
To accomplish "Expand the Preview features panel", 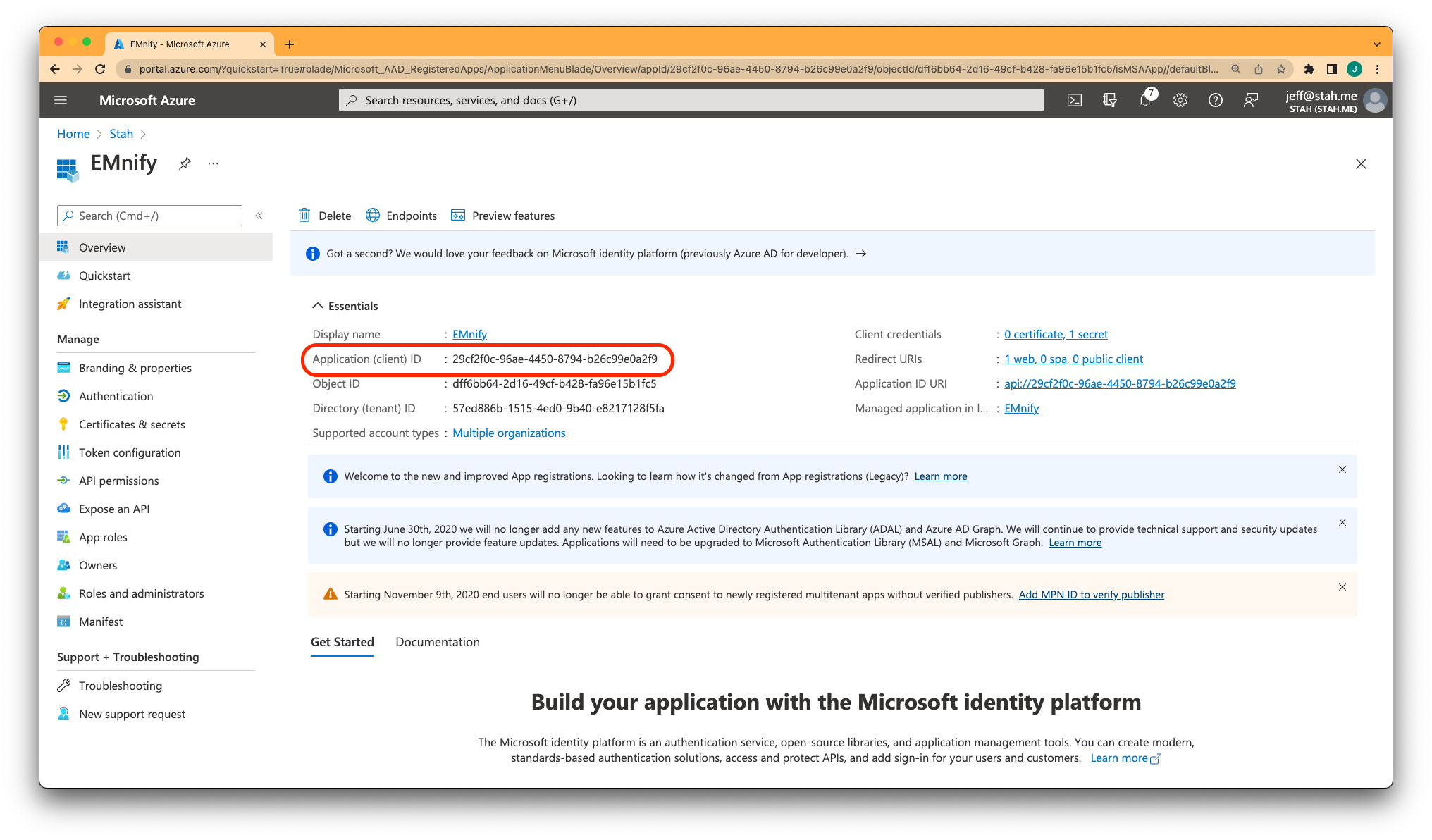I will (x=502, y=215).
